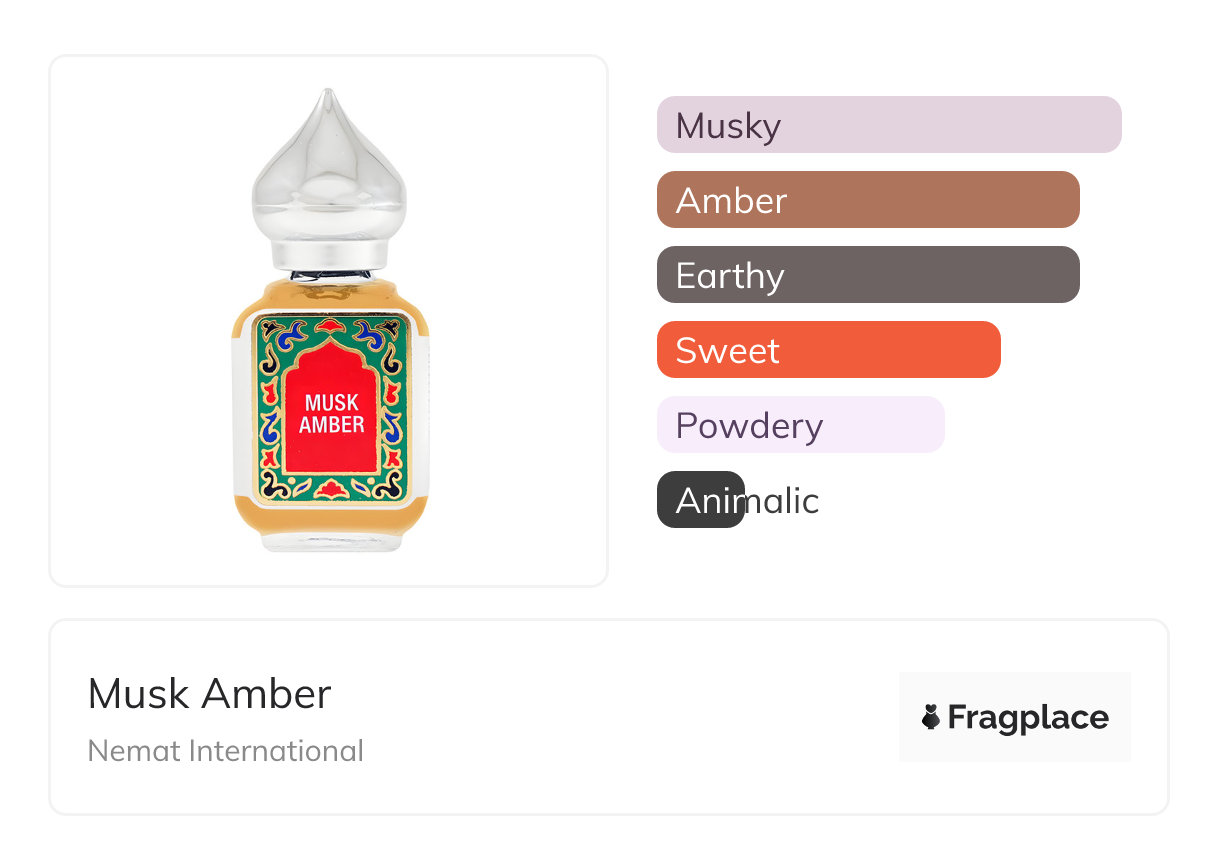Click the clear glass base of bottle

click(x=331, y=540)
